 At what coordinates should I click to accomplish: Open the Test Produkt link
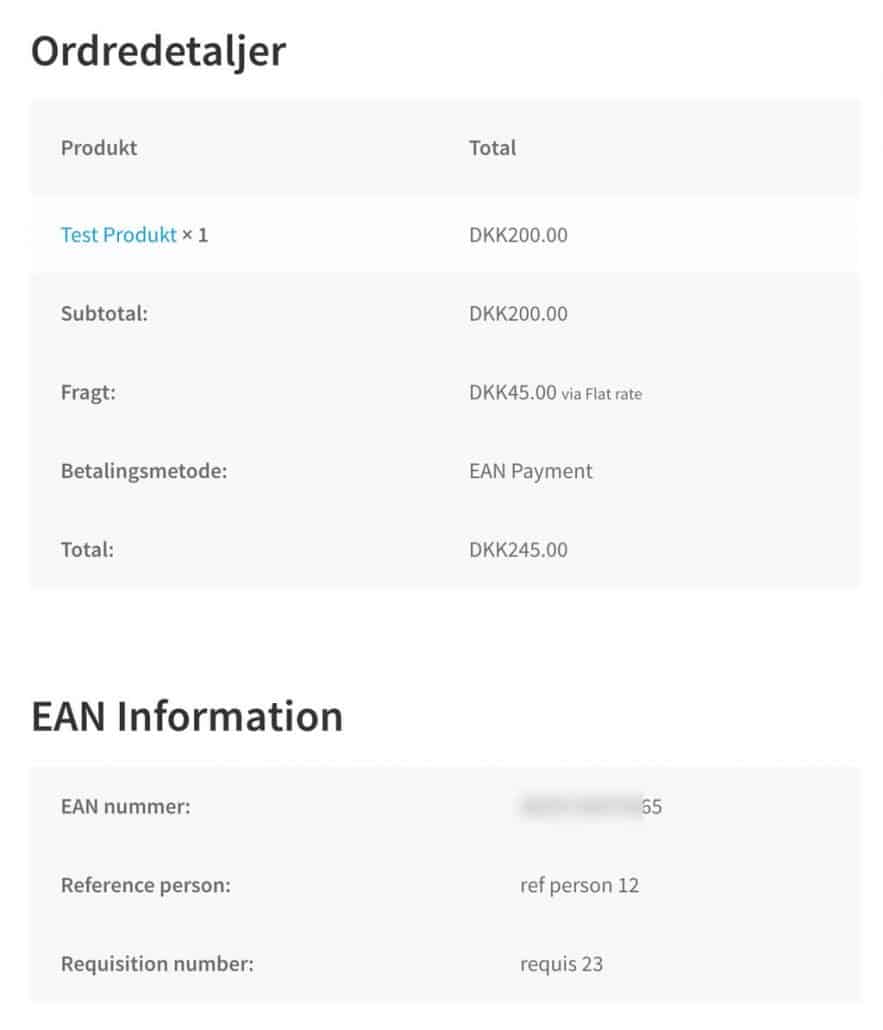pos(118,235)
